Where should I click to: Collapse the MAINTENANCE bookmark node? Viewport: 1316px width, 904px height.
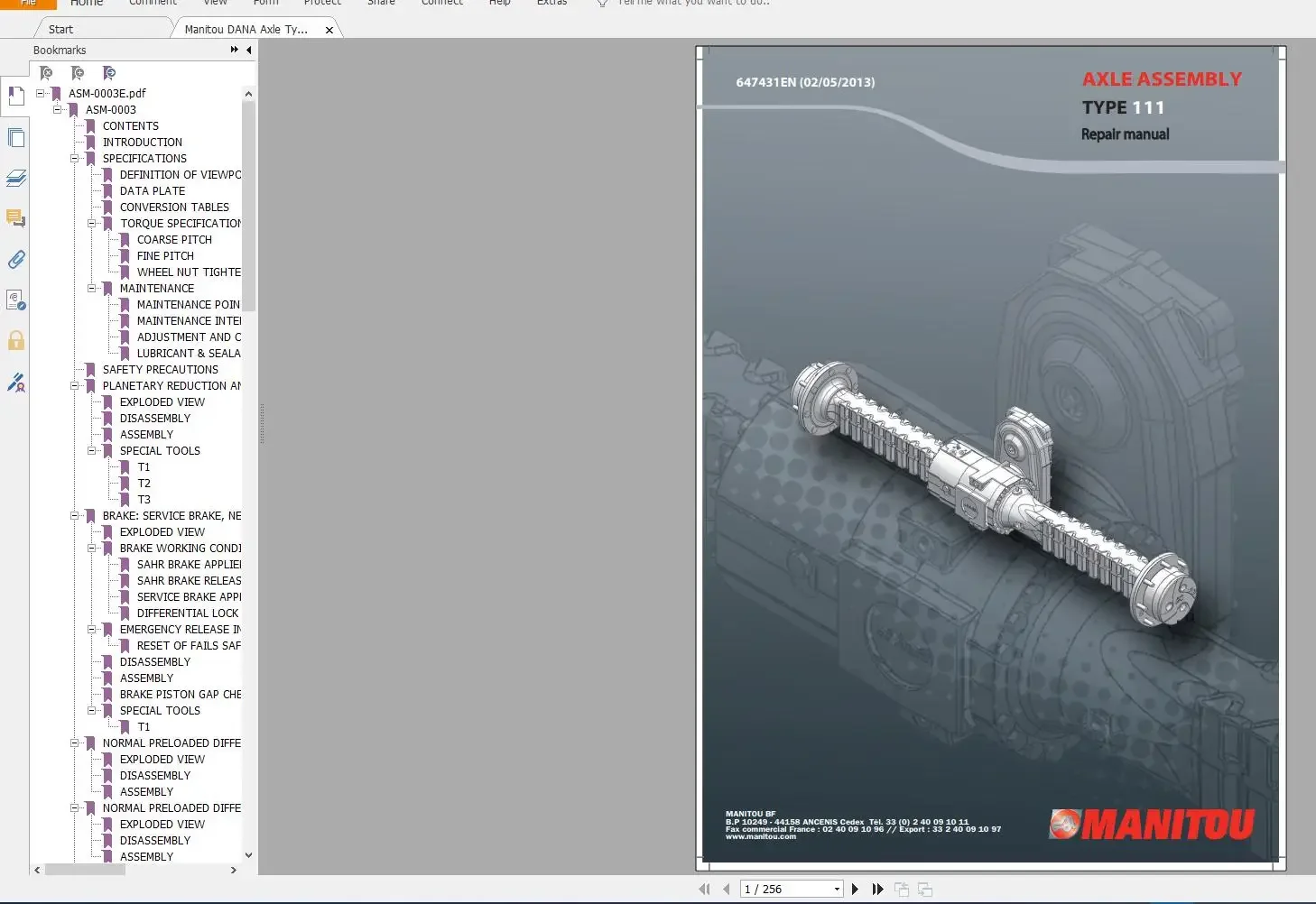(x=92, y=289)
